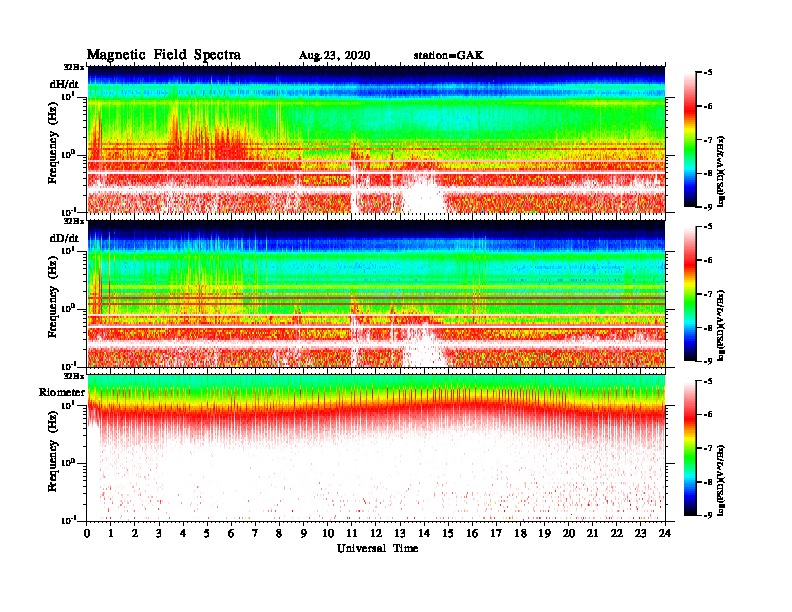Image resolution: width=792 pixels, height=612 pixels.
Task: Click hour 8 tick label on time axis
Action: tap(279, 533)
